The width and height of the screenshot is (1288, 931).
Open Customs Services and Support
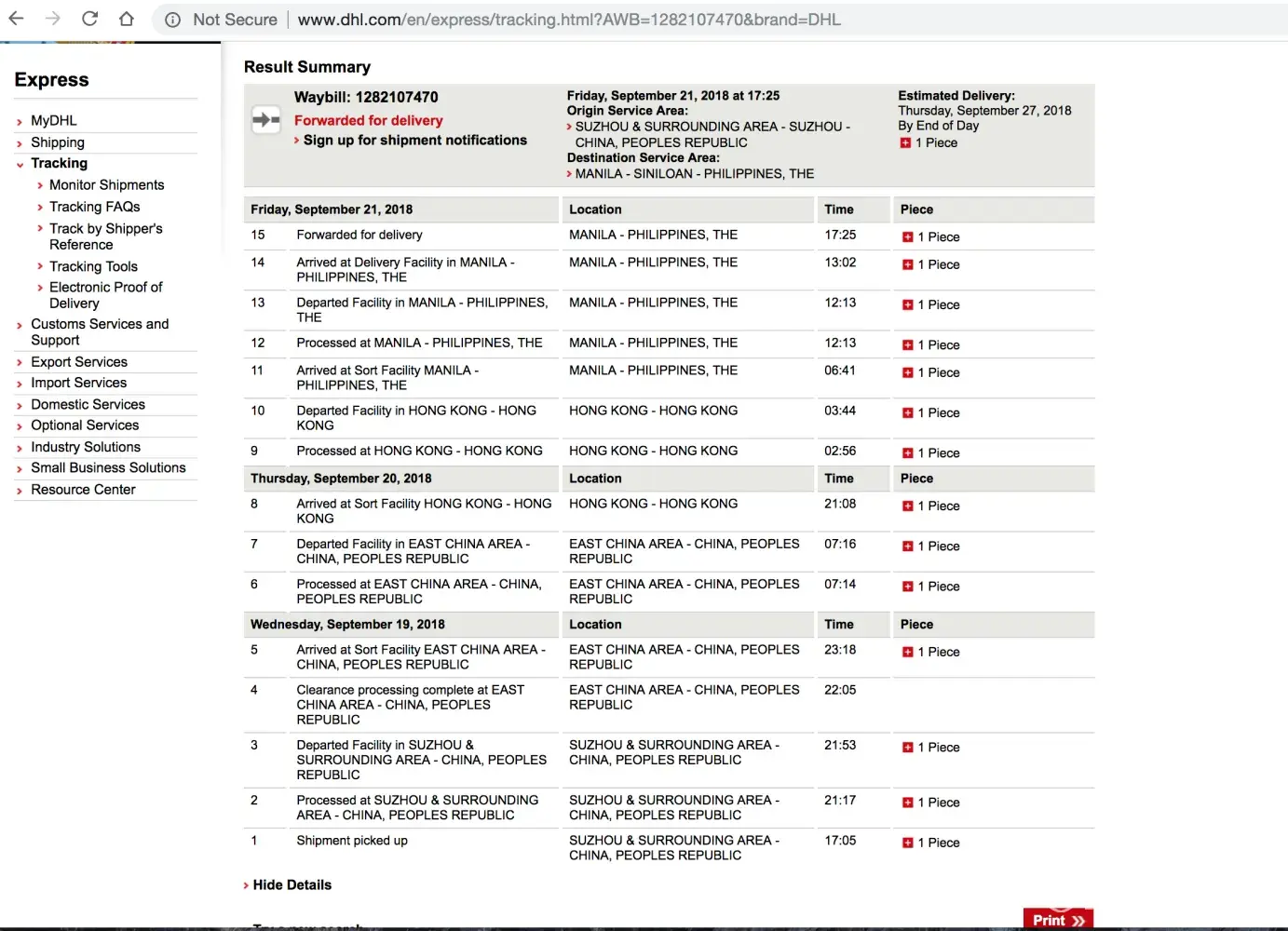coord(100,332)
